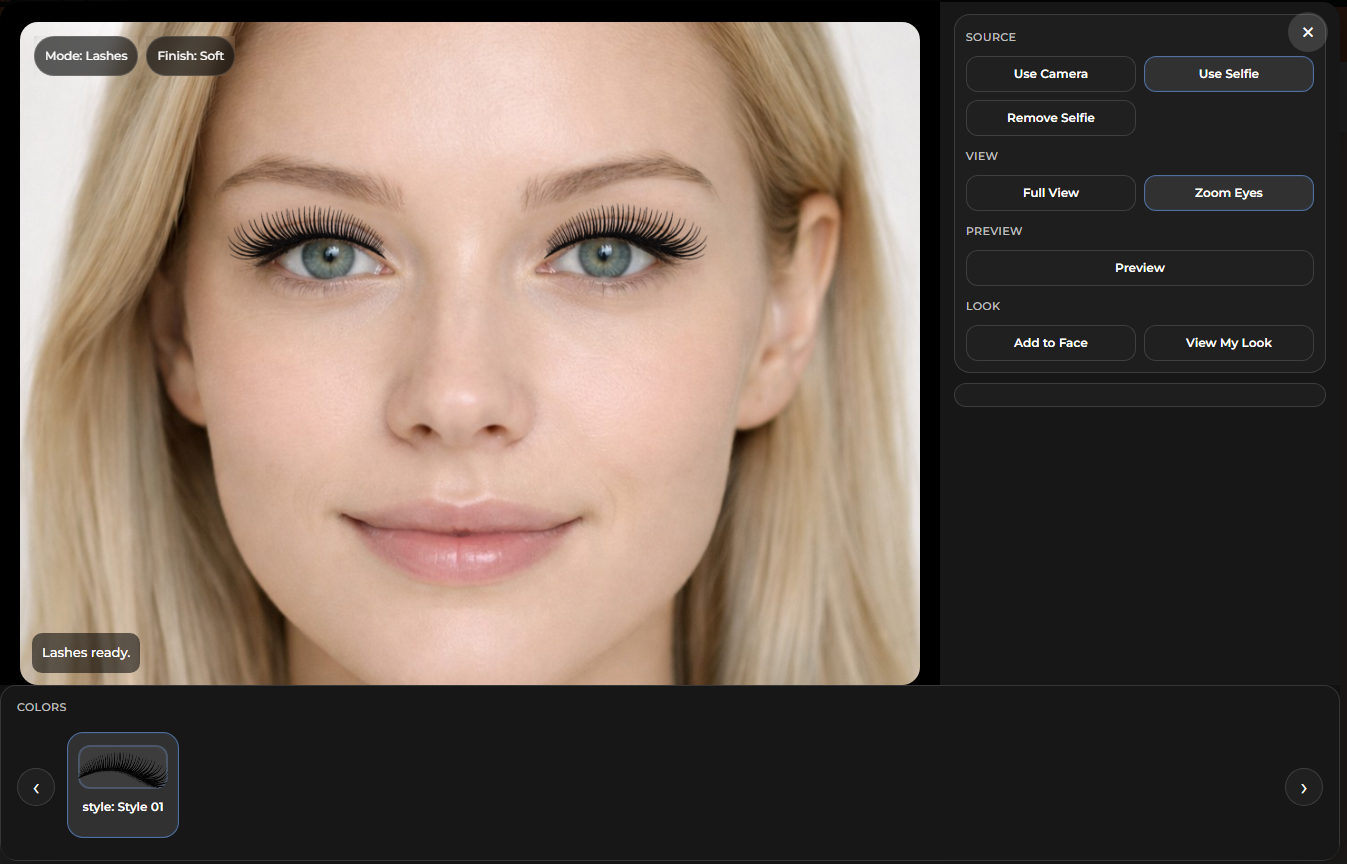1347x864 pixels.
Task: Apply lashes with Add to Face
Action: coord(1050,343)
